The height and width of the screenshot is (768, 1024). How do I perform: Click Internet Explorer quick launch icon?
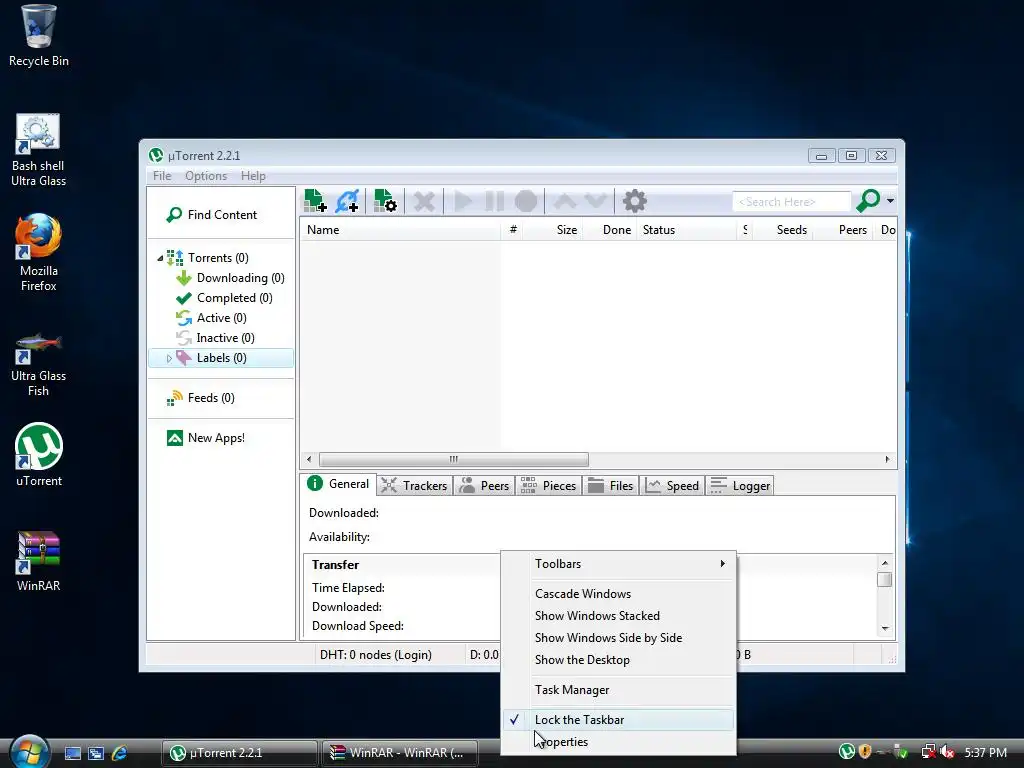coord(119,753)
